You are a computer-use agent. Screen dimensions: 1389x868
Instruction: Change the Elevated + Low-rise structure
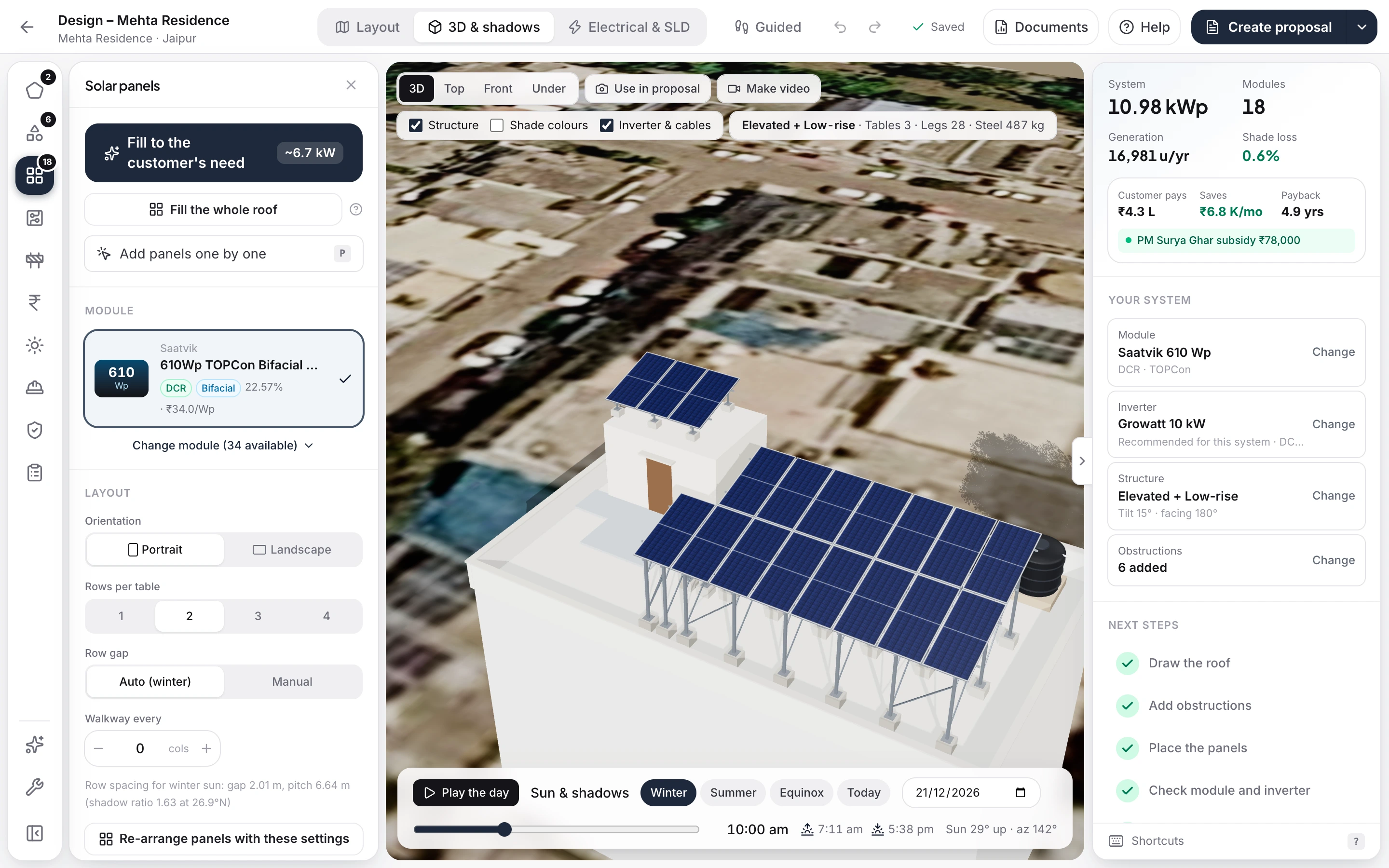coord(1334,495)
